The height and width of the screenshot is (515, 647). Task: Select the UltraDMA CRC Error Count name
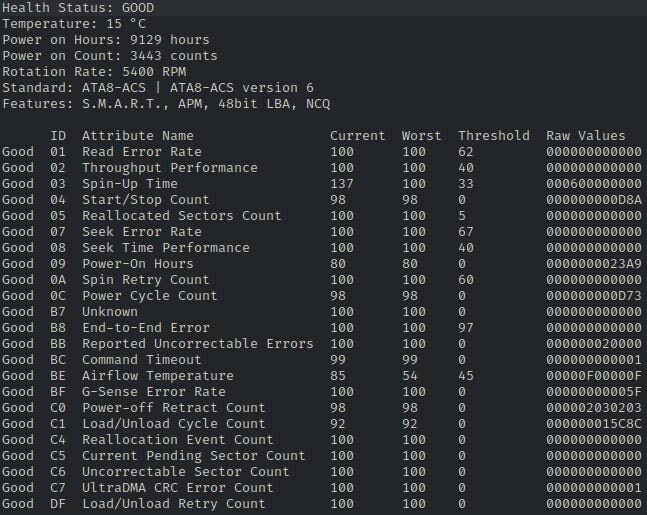point(177,488)
